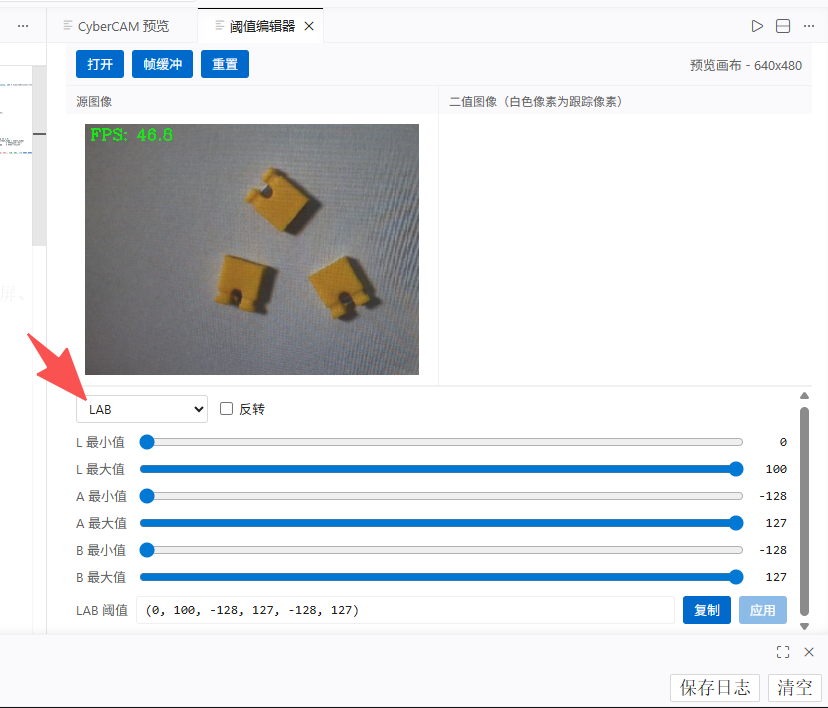
Task: Click the LAB 阈值 text field
Action: click(405, 610)
